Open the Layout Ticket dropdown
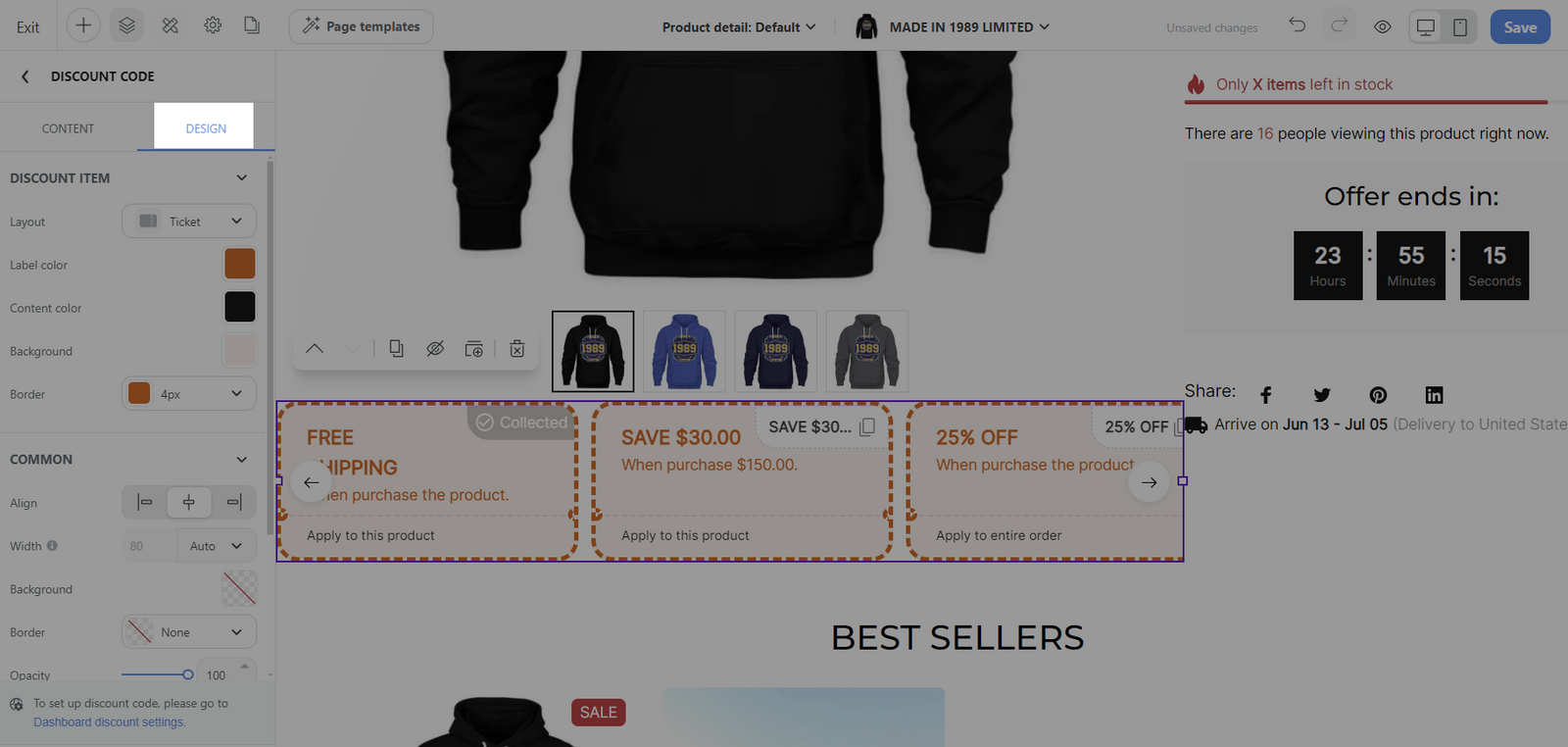Viewport: 1568px width, 747px height. tap(189, 221)
